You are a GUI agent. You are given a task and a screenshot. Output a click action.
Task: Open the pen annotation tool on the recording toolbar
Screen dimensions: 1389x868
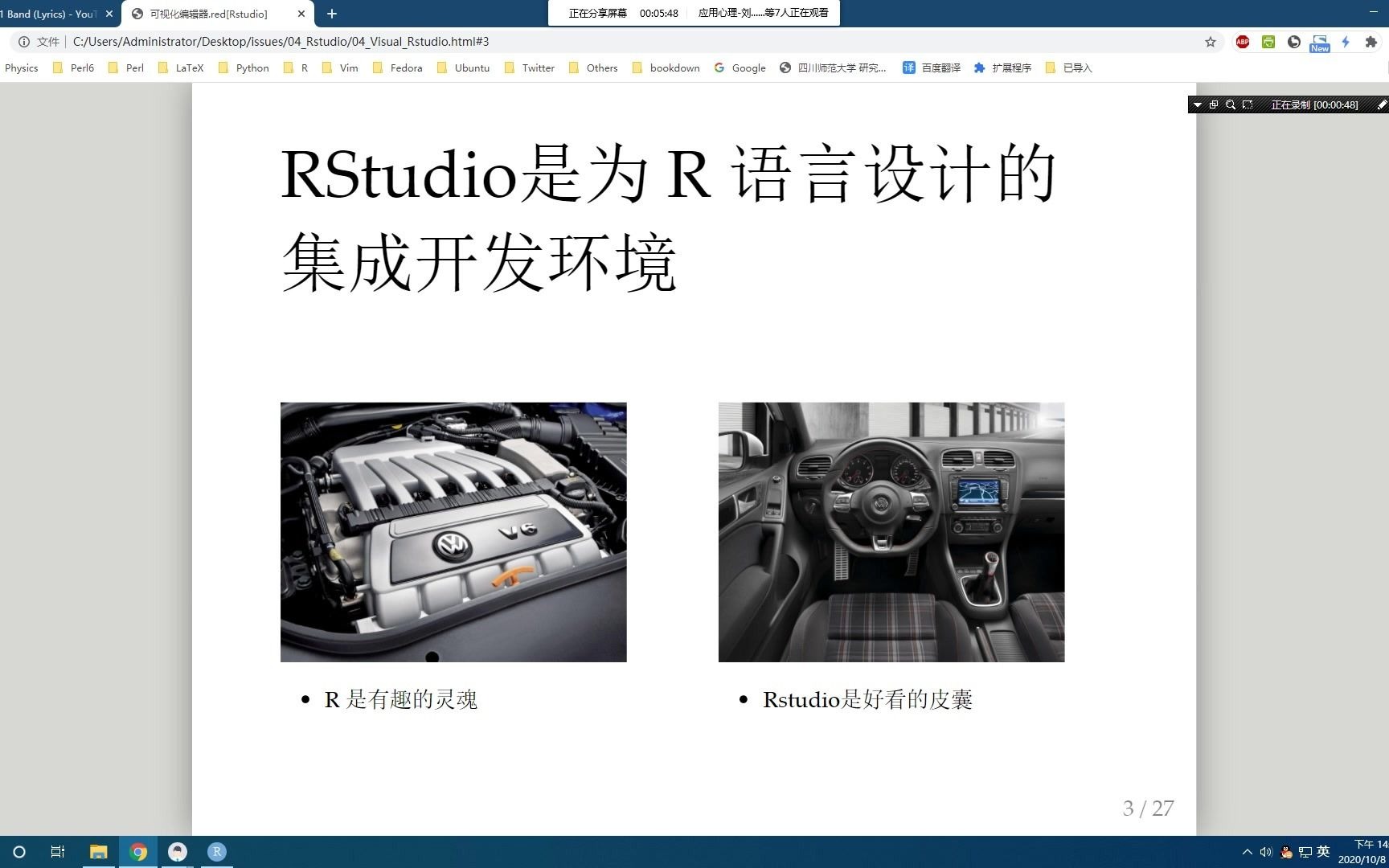click(x=1382, y=104)
